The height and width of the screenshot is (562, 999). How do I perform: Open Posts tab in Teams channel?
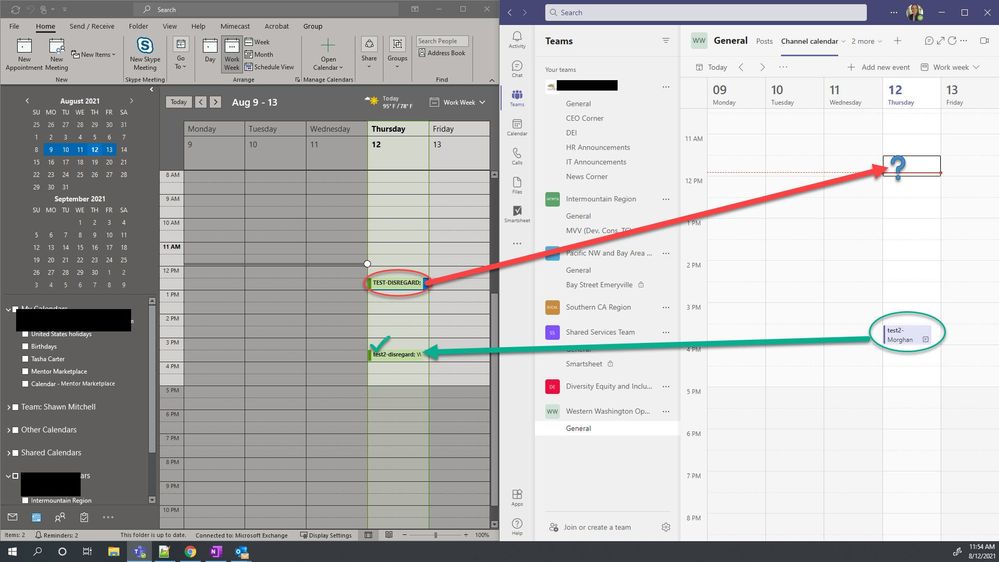pyautogui.click(x=764, y=41)
